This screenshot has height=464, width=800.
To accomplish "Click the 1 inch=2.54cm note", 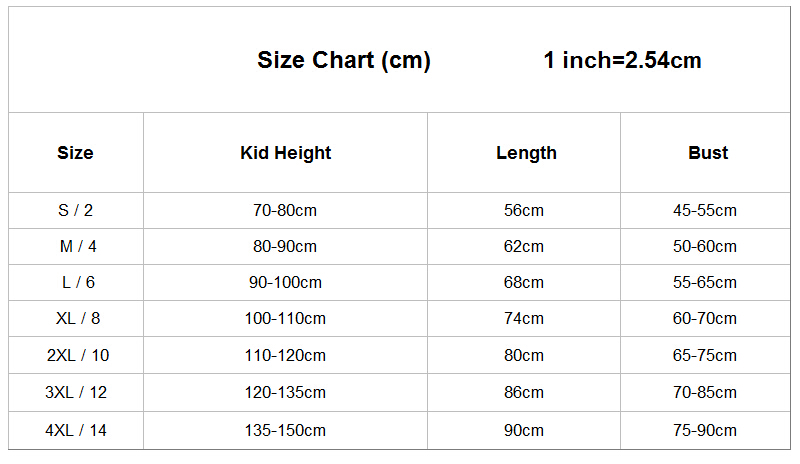I will [x=622, y=60].
